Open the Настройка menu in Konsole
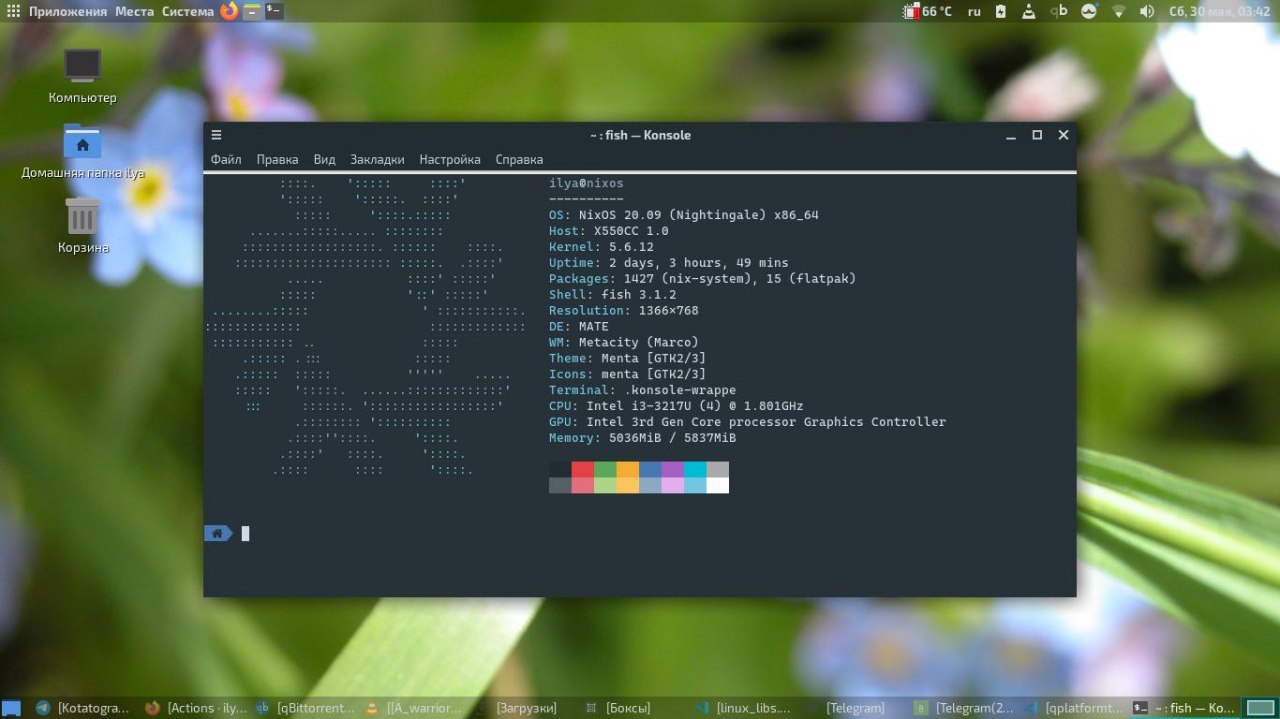This screenshot has width=1280, height=719. pos(450,159)
